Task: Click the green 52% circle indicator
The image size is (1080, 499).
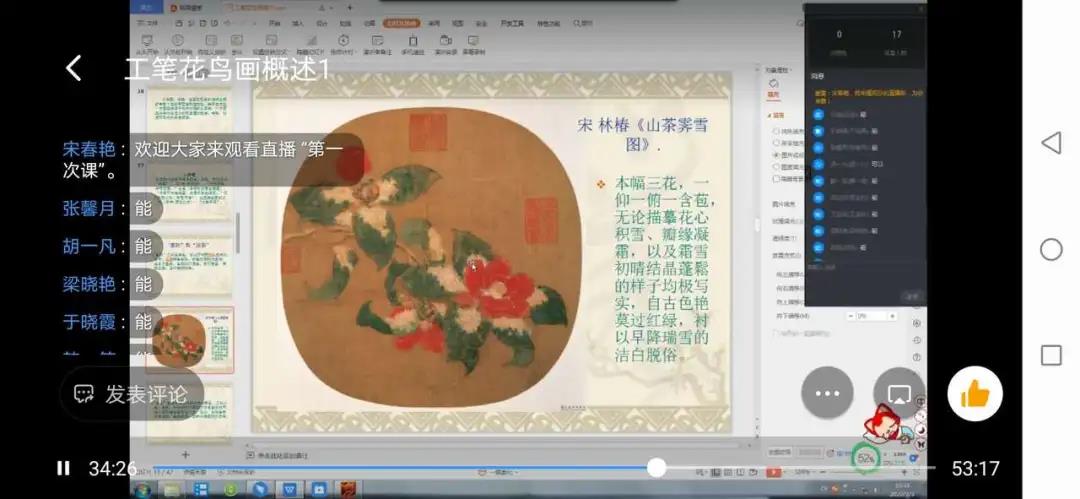Action: [866, 458]
